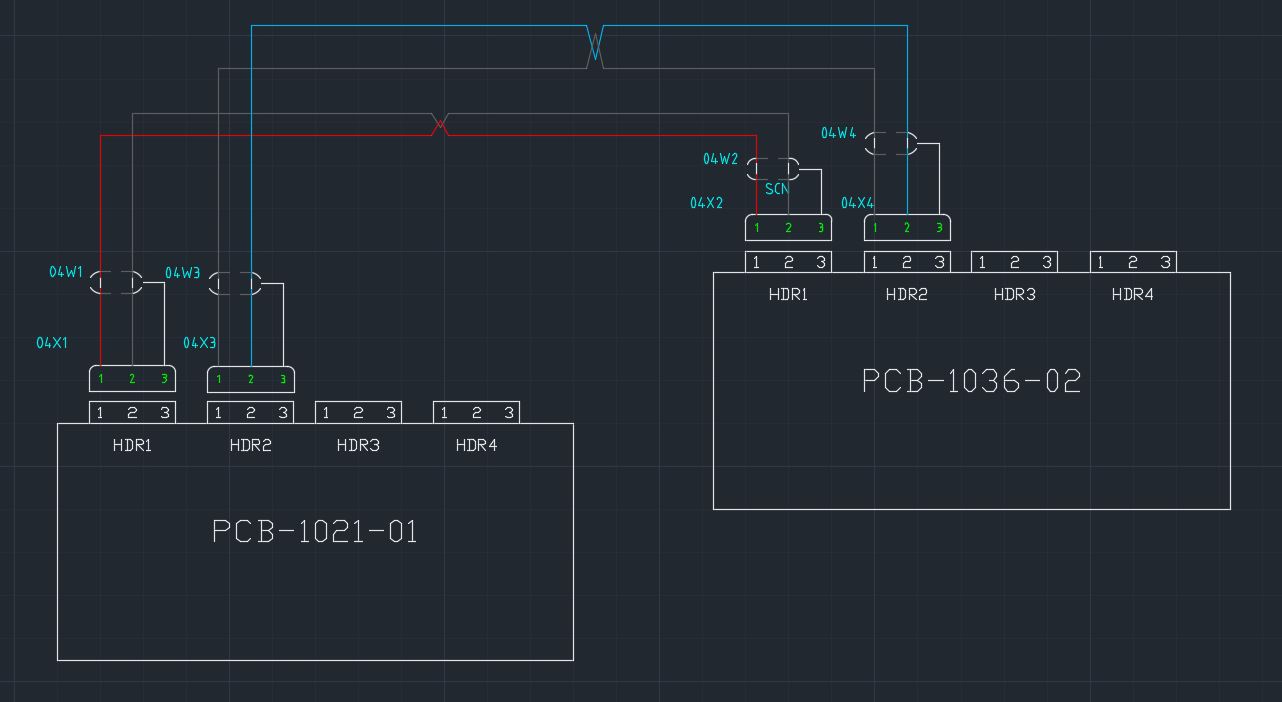Select connector symbol 04W4
This screenshot has height=702, width=1282.
coord(893,143)
